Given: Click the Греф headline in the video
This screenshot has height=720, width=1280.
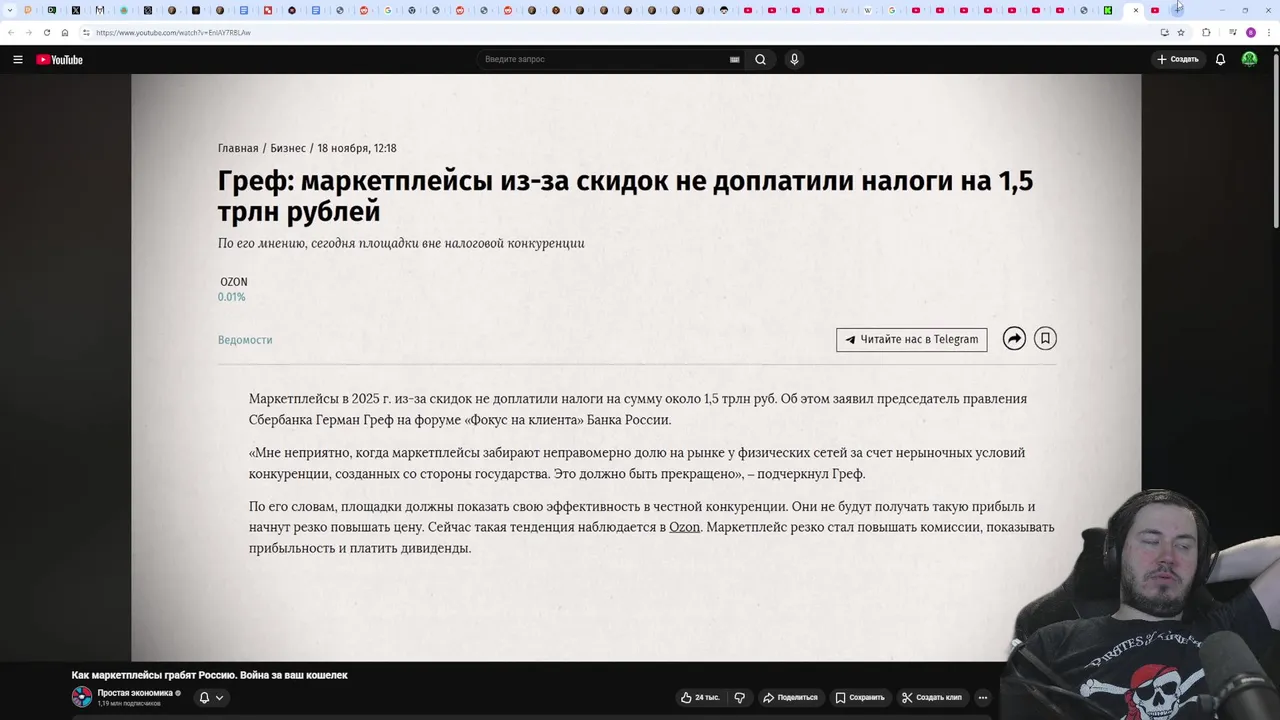Looking at the screenshot, I should click(625, 196).
